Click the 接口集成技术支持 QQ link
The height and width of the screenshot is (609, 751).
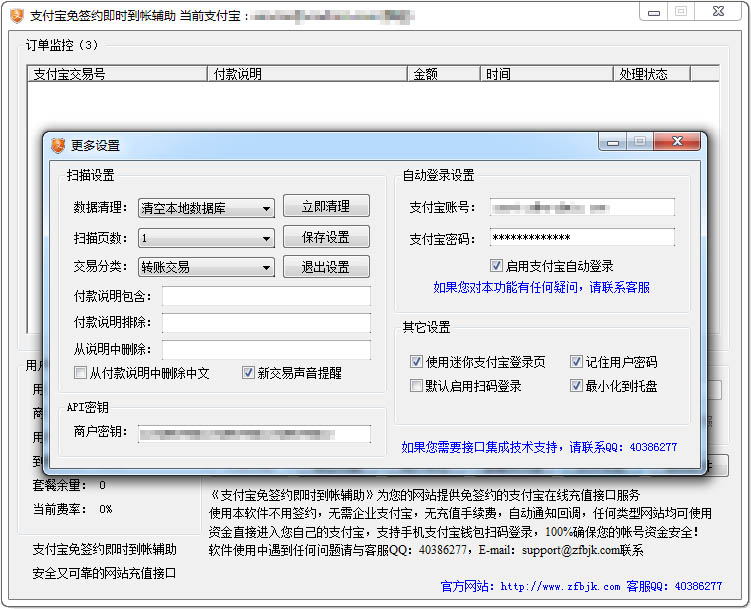(539, 447)
